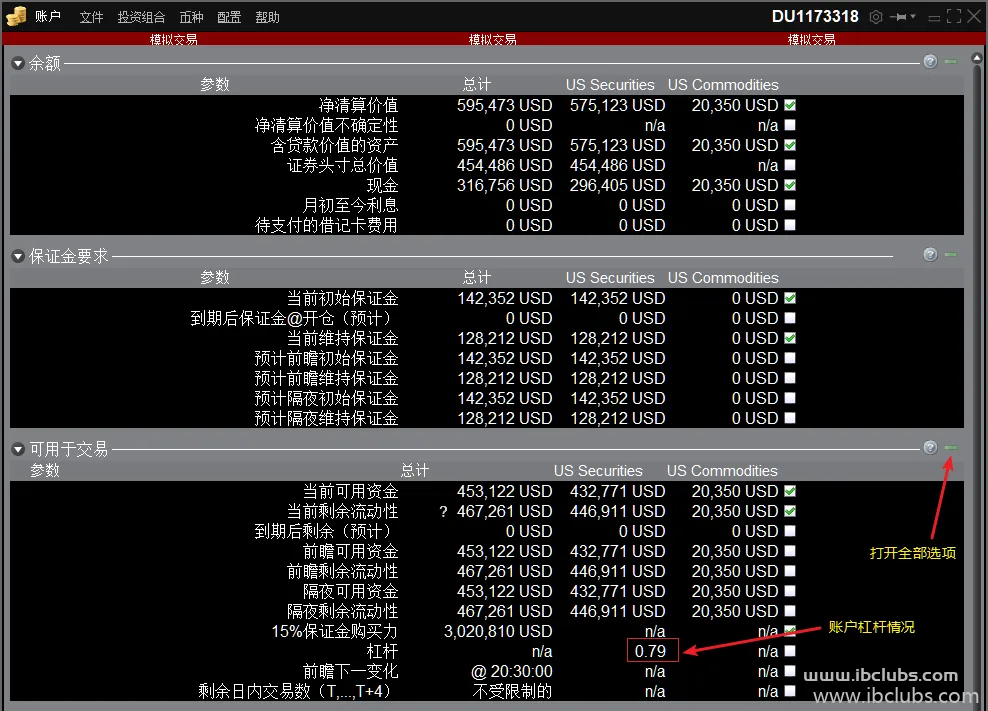
Task: Open help icon for 余额 section
Action: (930, 62)
